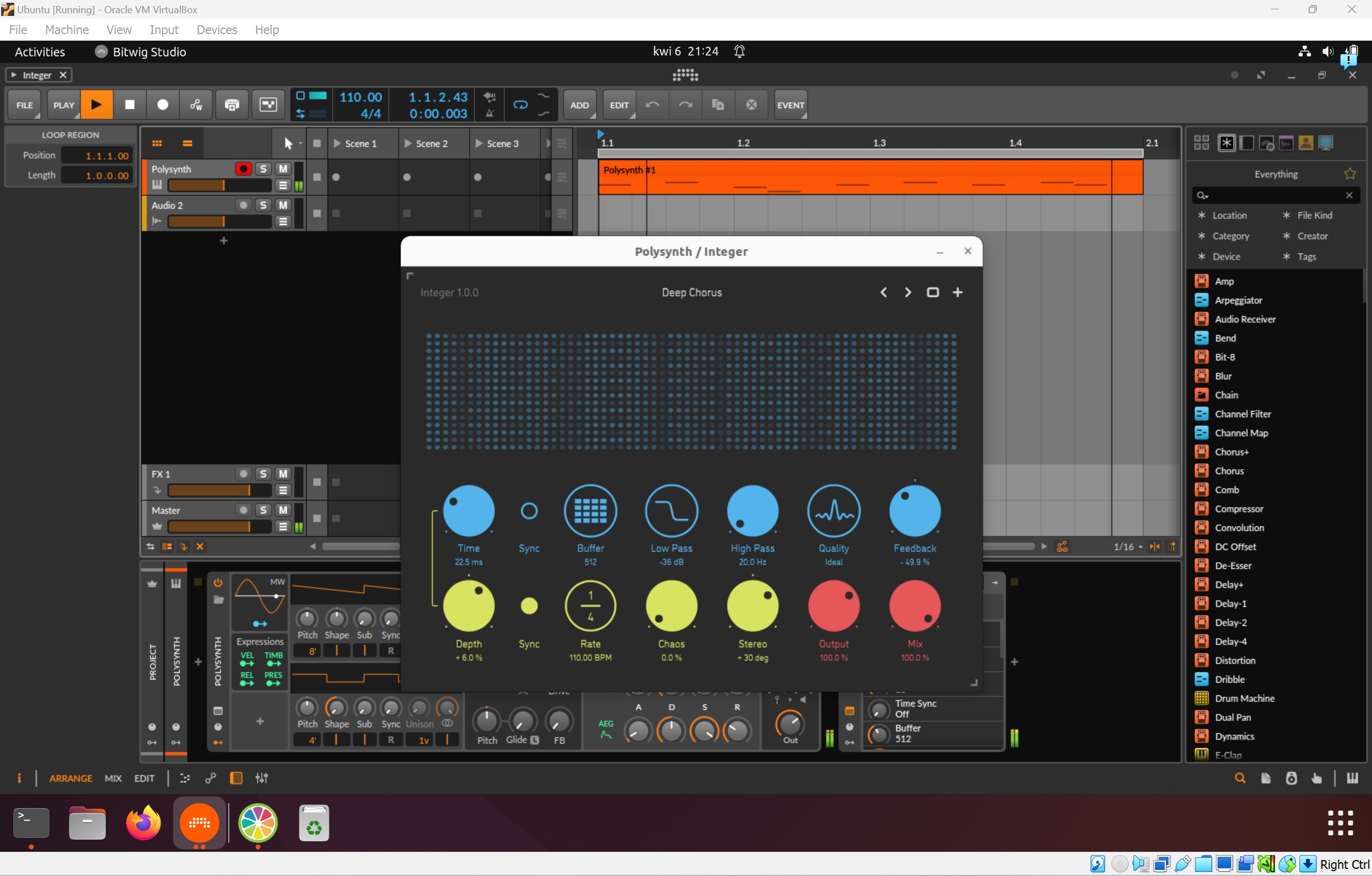Viewport: 1372px width, 876px height.
Task: Enable the loop toggle in the transport bar
Action: coord(519,104)
